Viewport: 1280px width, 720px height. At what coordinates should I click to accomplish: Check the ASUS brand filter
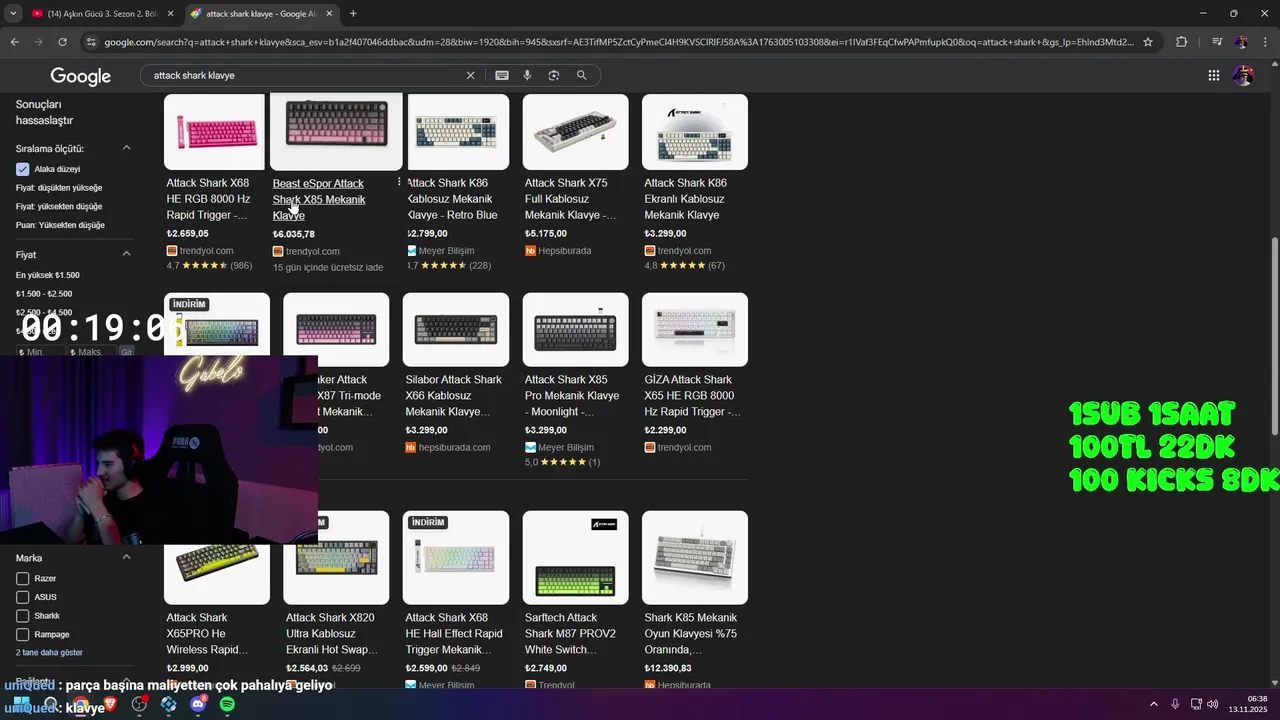[x=22, y=597]
